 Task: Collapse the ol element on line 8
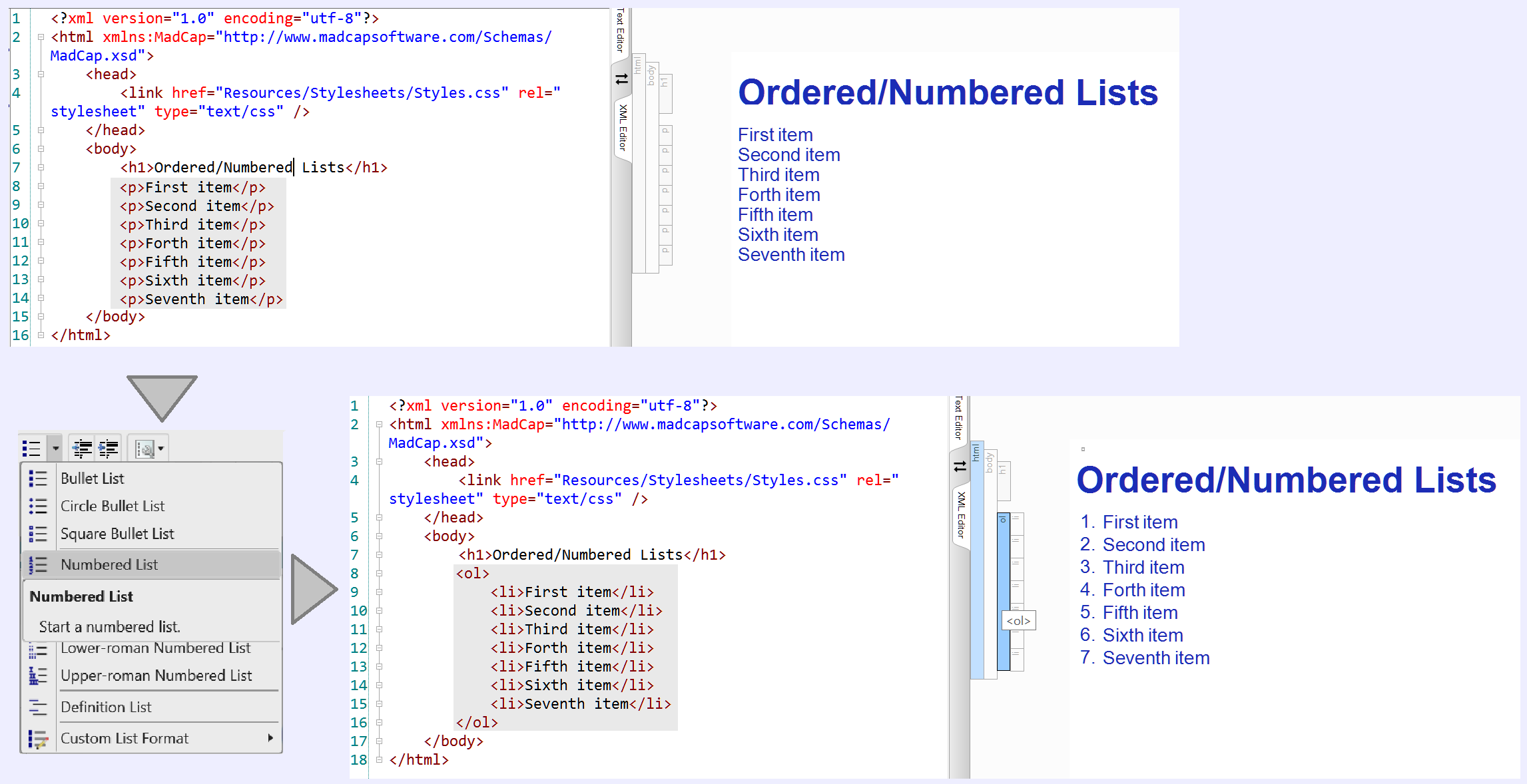379,574
